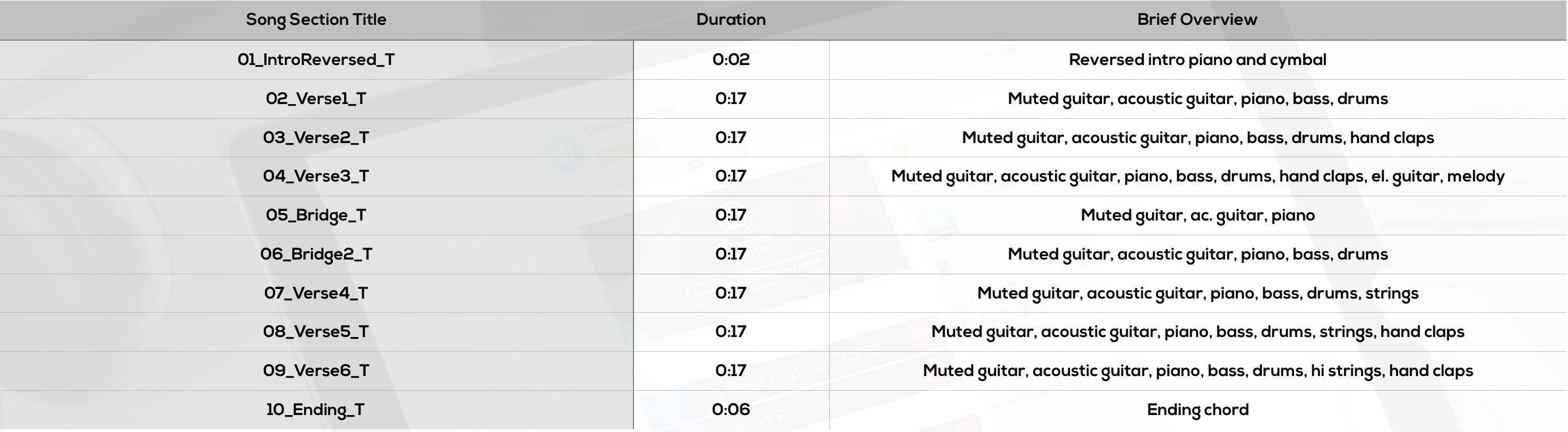Select the 02_Verse1_T section title

pos(316,98)
